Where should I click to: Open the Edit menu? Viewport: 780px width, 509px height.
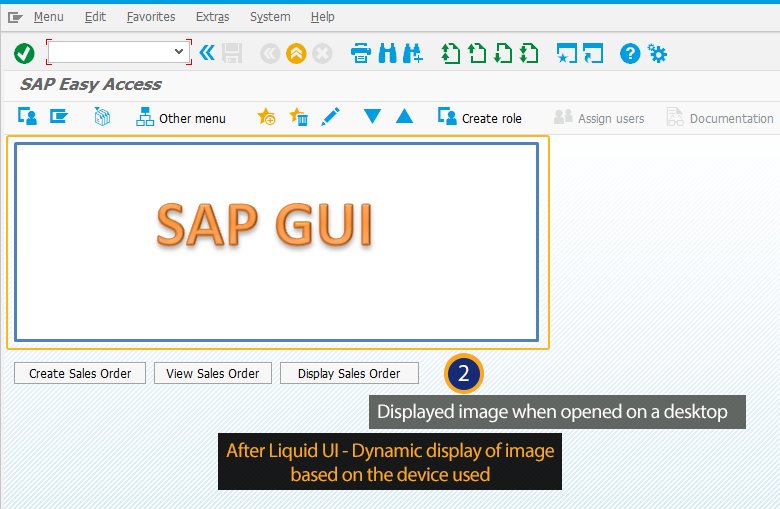[95, 17]
